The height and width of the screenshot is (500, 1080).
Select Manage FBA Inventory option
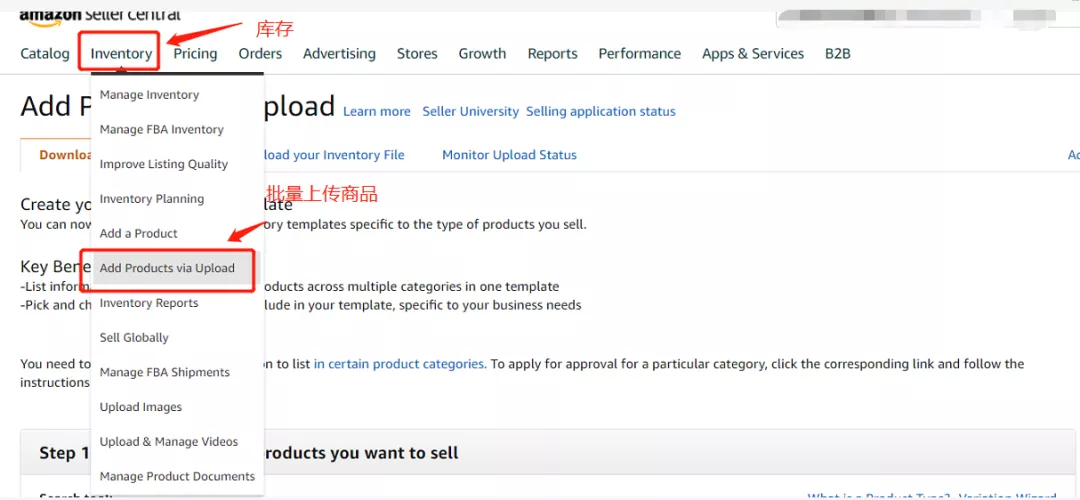click(161, 130)
